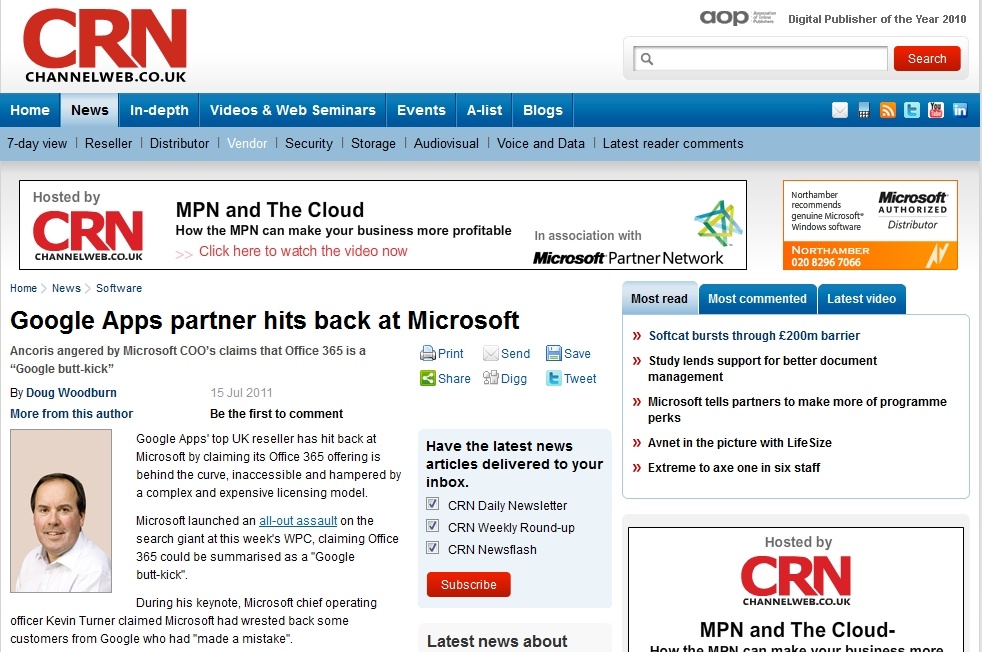This screenshot has width=982, height=652.
Task: Focus the site search input field
Action: click(760, 59)
